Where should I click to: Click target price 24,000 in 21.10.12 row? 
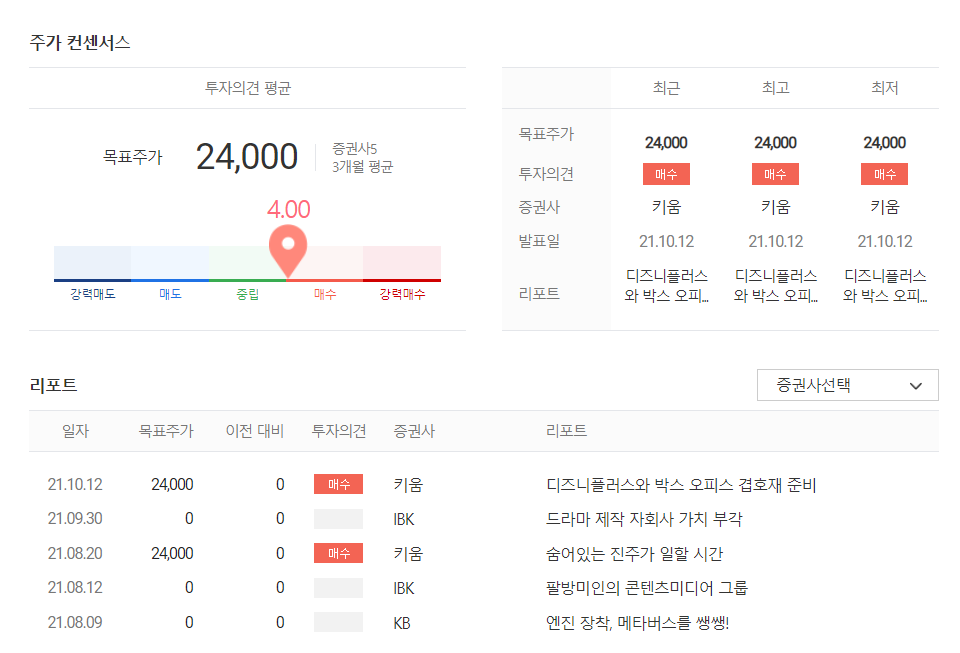click(172, 484)
